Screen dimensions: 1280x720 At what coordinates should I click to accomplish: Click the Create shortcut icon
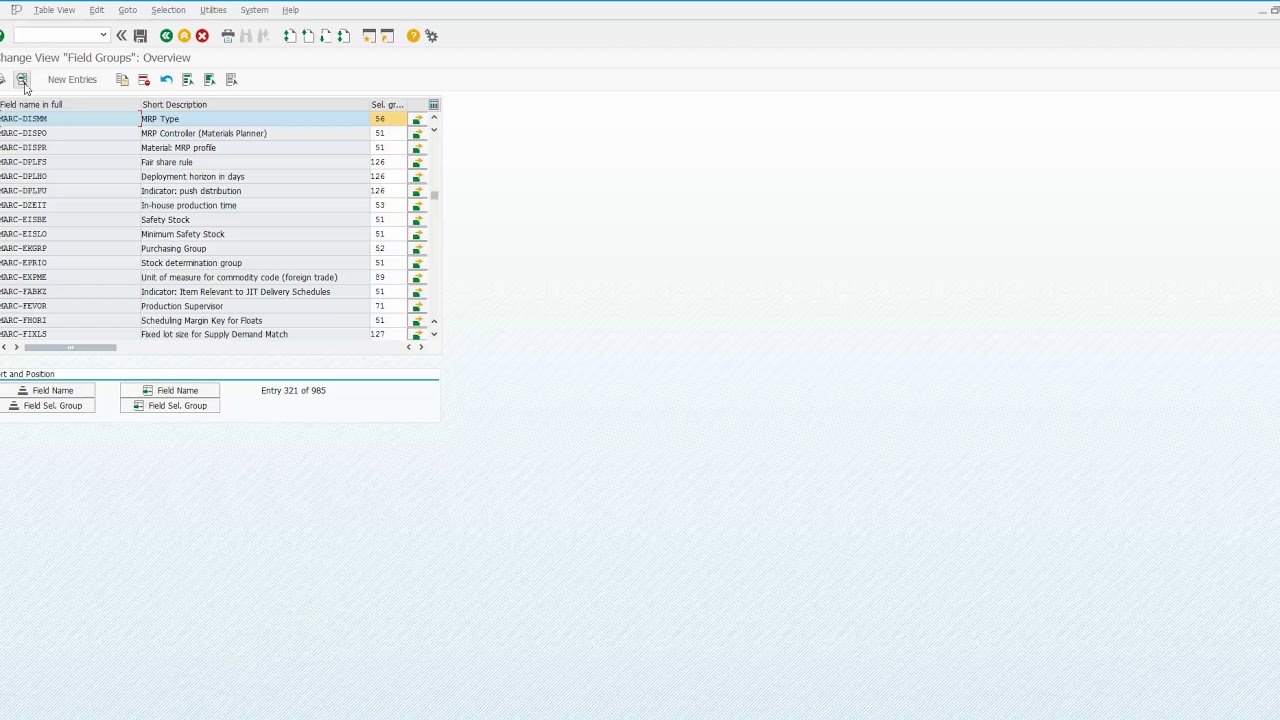387,36
